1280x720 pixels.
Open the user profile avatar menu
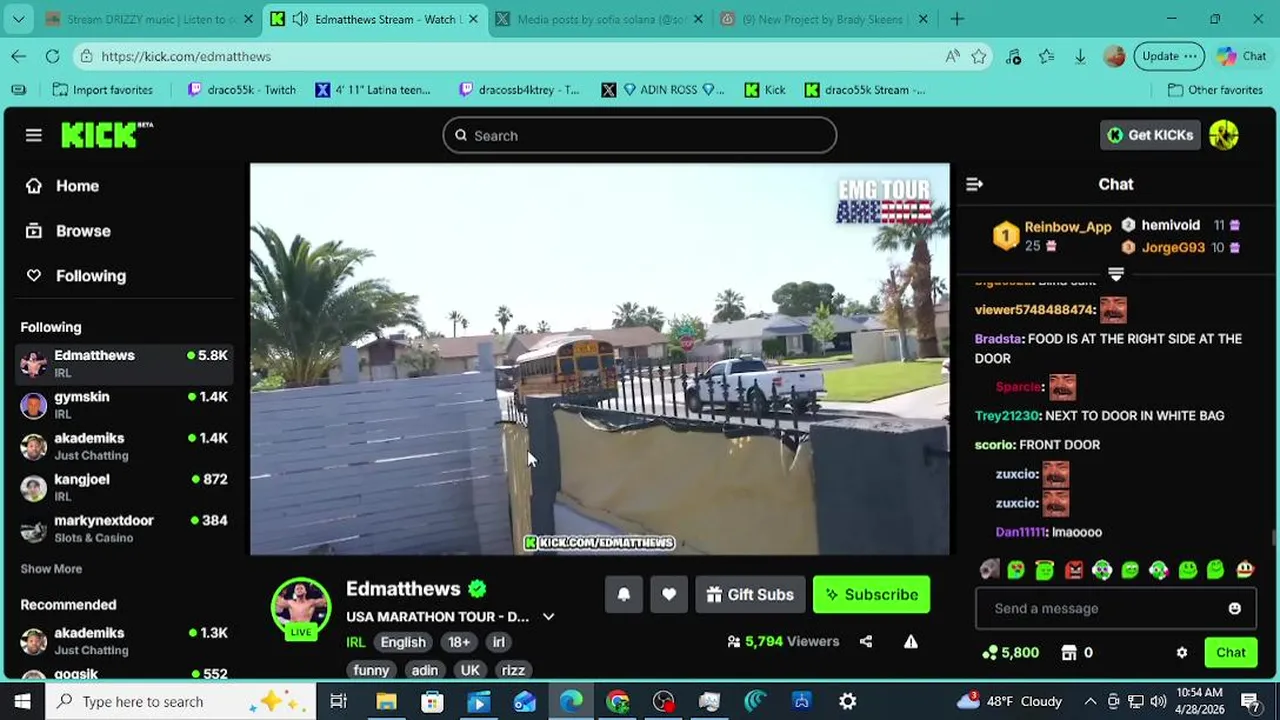(x=1224, y=135)
